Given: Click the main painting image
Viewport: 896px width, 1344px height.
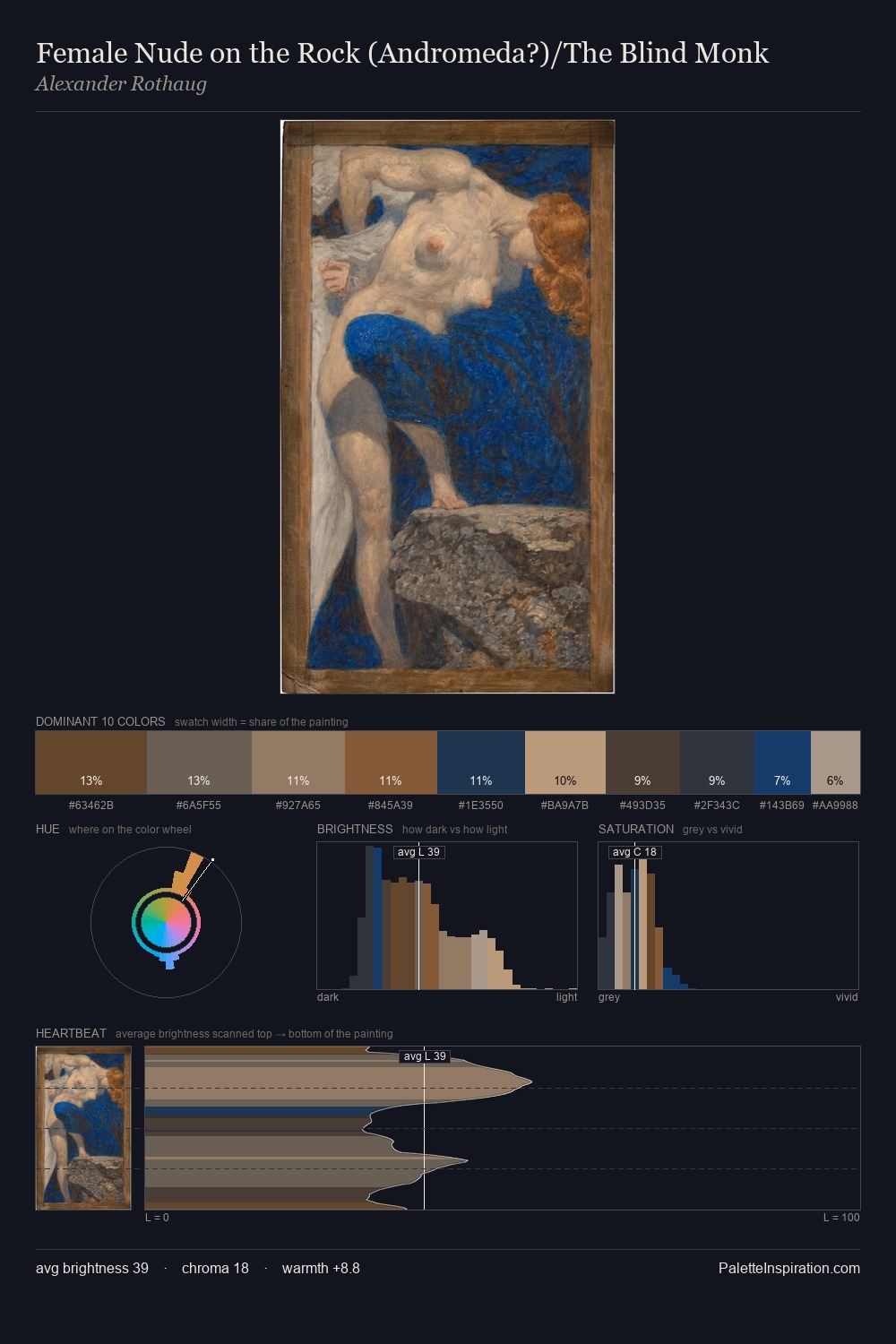Looking at the screenshot, I should coord(447,407).
